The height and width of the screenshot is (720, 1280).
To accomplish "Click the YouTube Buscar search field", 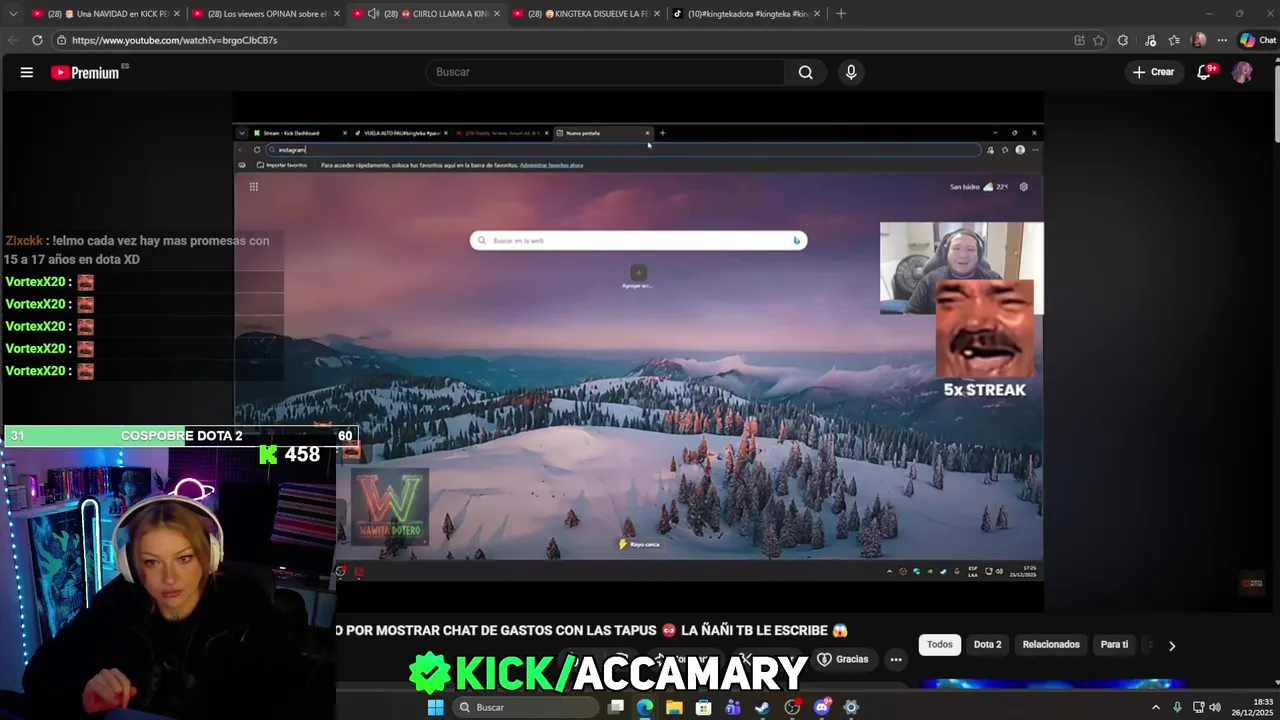I will tap(605, 72).
